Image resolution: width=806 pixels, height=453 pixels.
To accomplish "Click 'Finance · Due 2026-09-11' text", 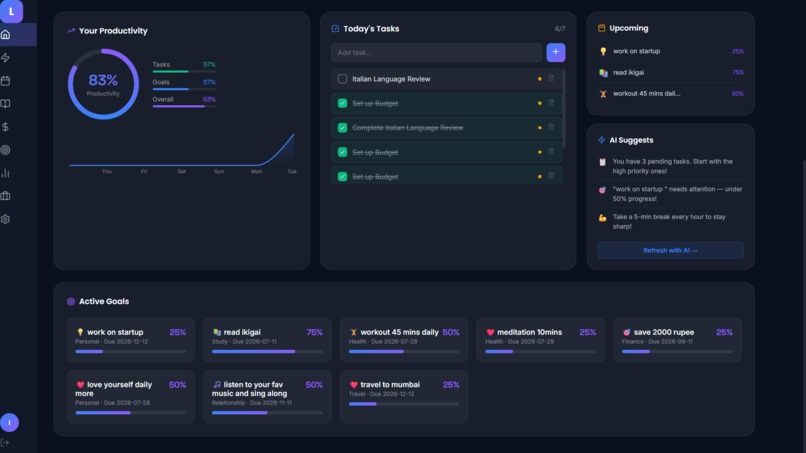I will click(657, 341).
